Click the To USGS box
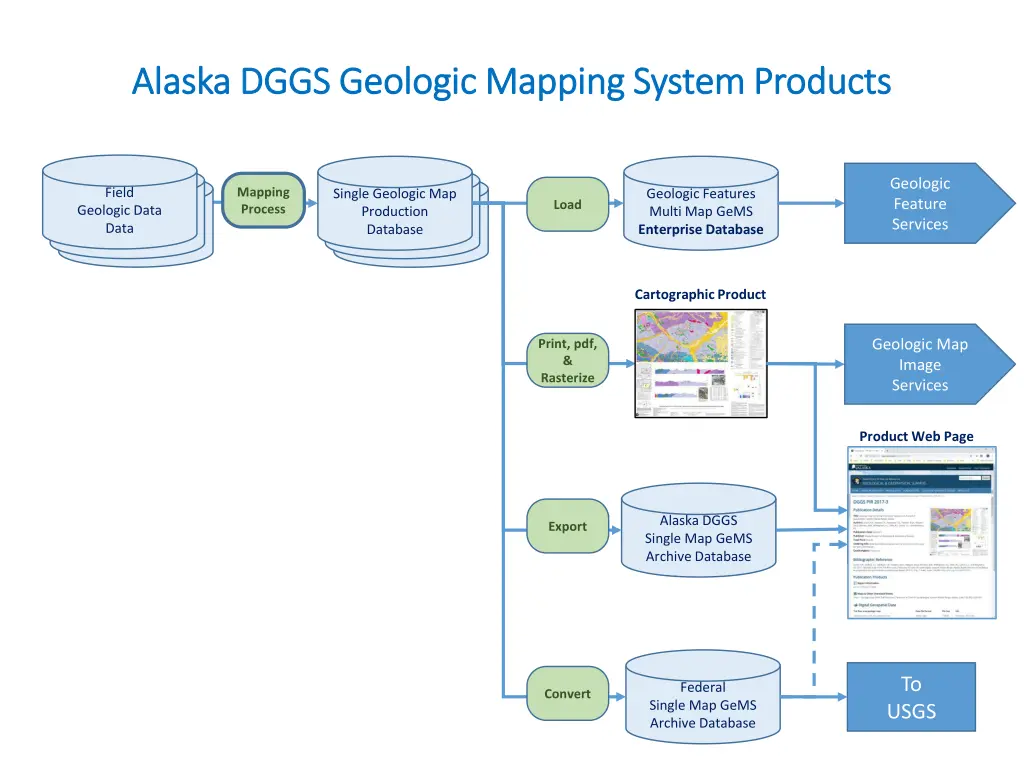 pos(911,698)
